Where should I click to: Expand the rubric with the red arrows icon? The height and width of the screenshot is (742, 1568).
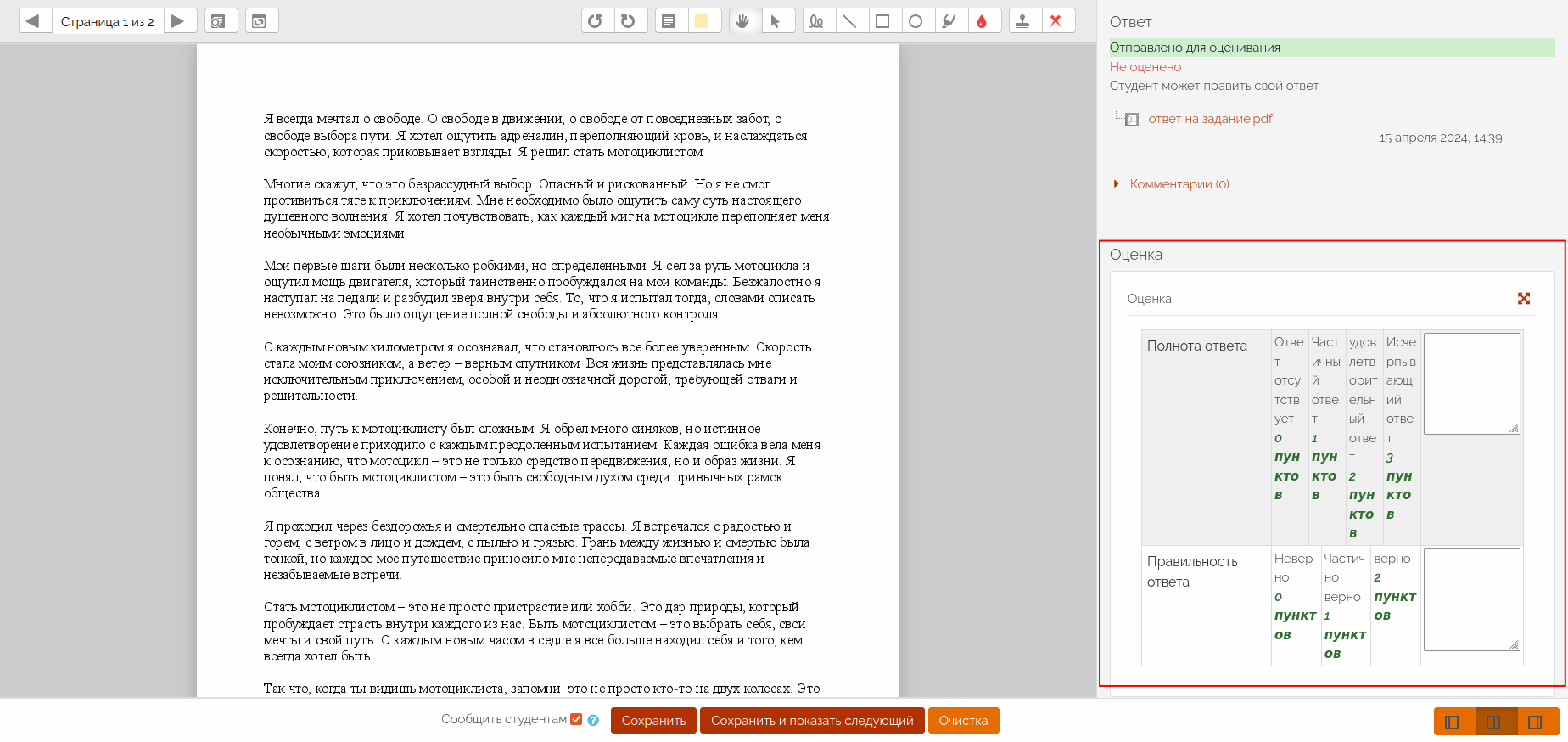(x=1524, y=298)
